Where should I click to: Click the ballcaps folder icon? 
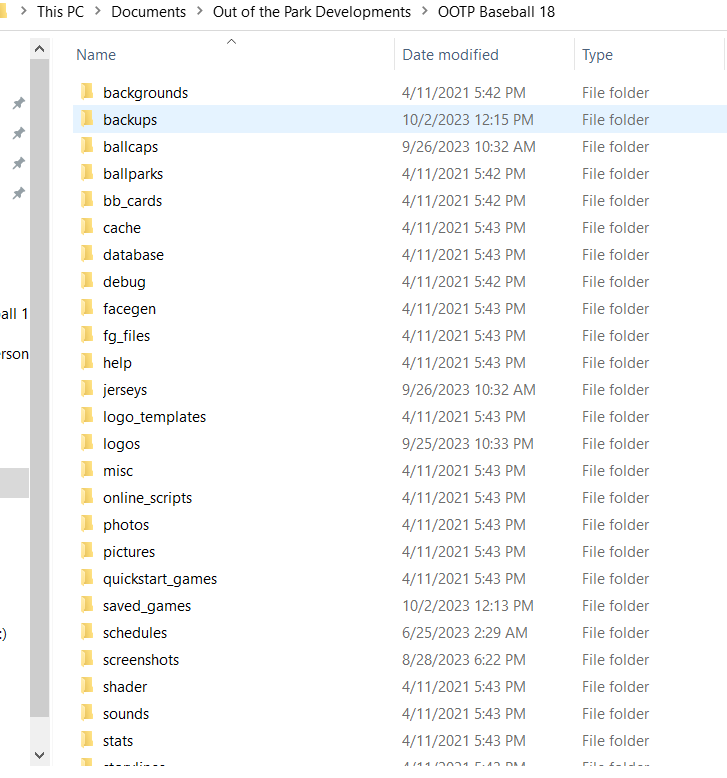click(x=87, y=146)
